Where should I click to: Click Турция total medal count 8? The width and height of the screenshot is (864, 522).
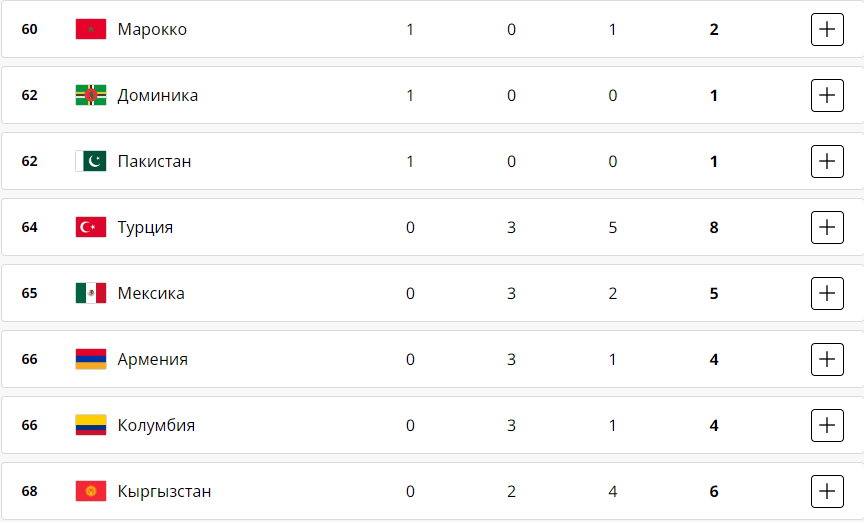click(x=714, y=227)
